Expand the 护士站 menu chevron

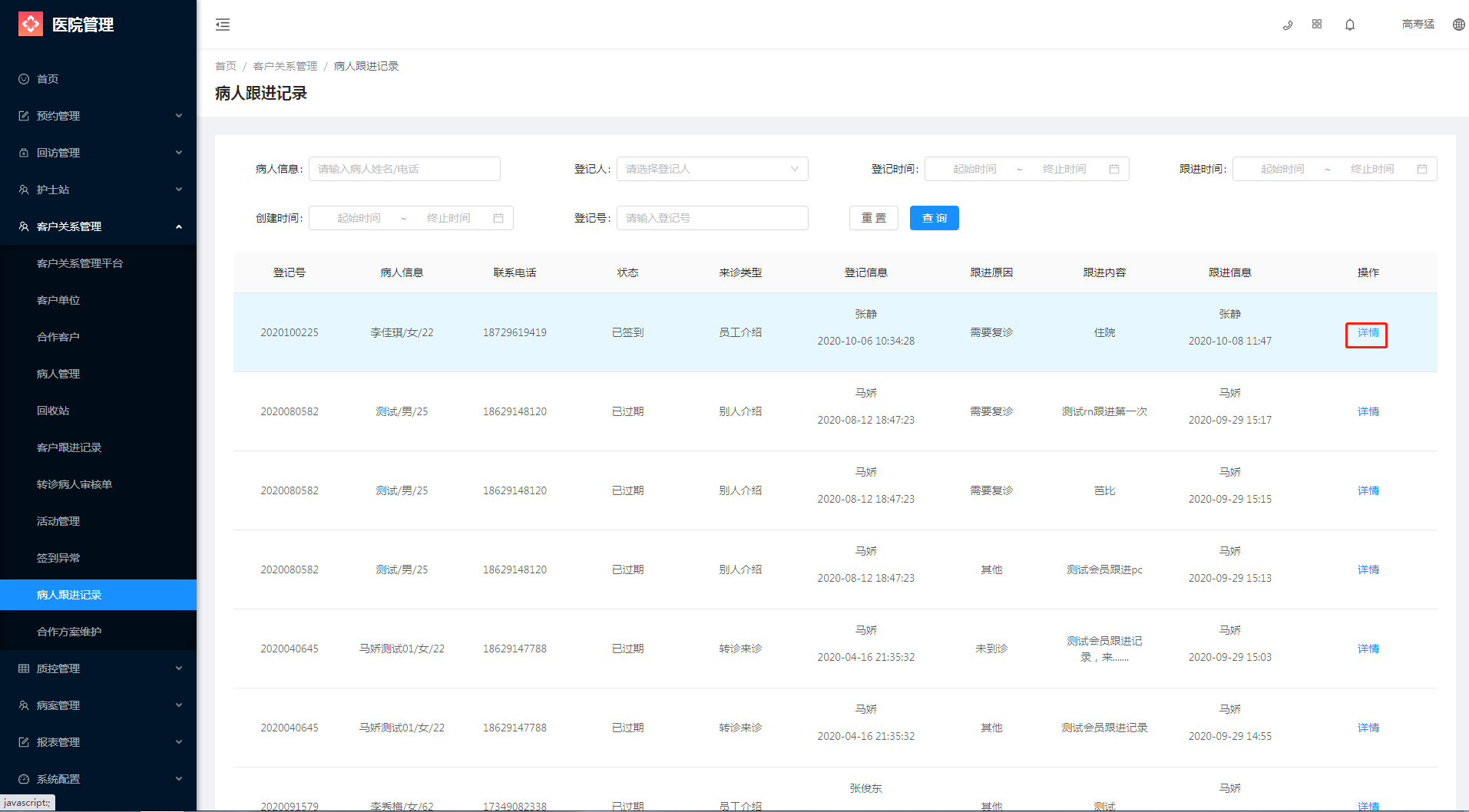(x=179, y=190)
